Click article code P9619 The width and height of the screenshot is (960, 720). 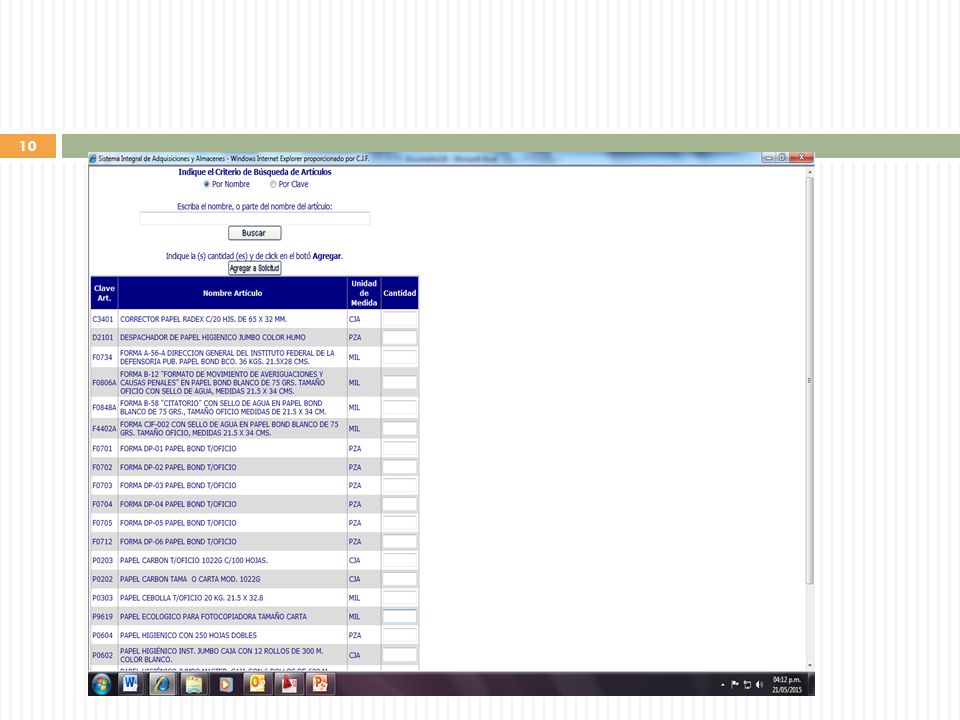103,617
